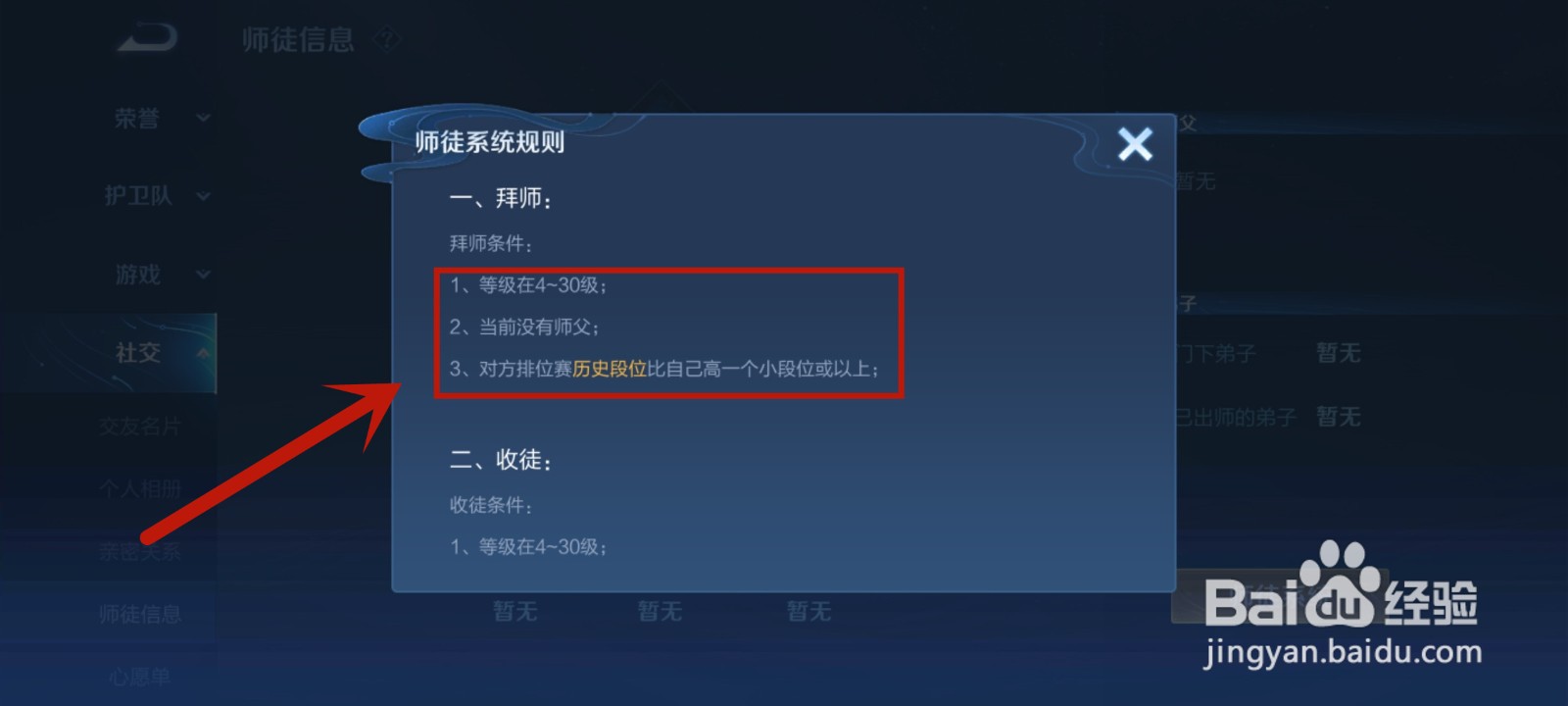The width and height of the screenshot is (1568, 706).
Task: Open 心愿单 sidebar entry
Action: (x=139, y=677)
